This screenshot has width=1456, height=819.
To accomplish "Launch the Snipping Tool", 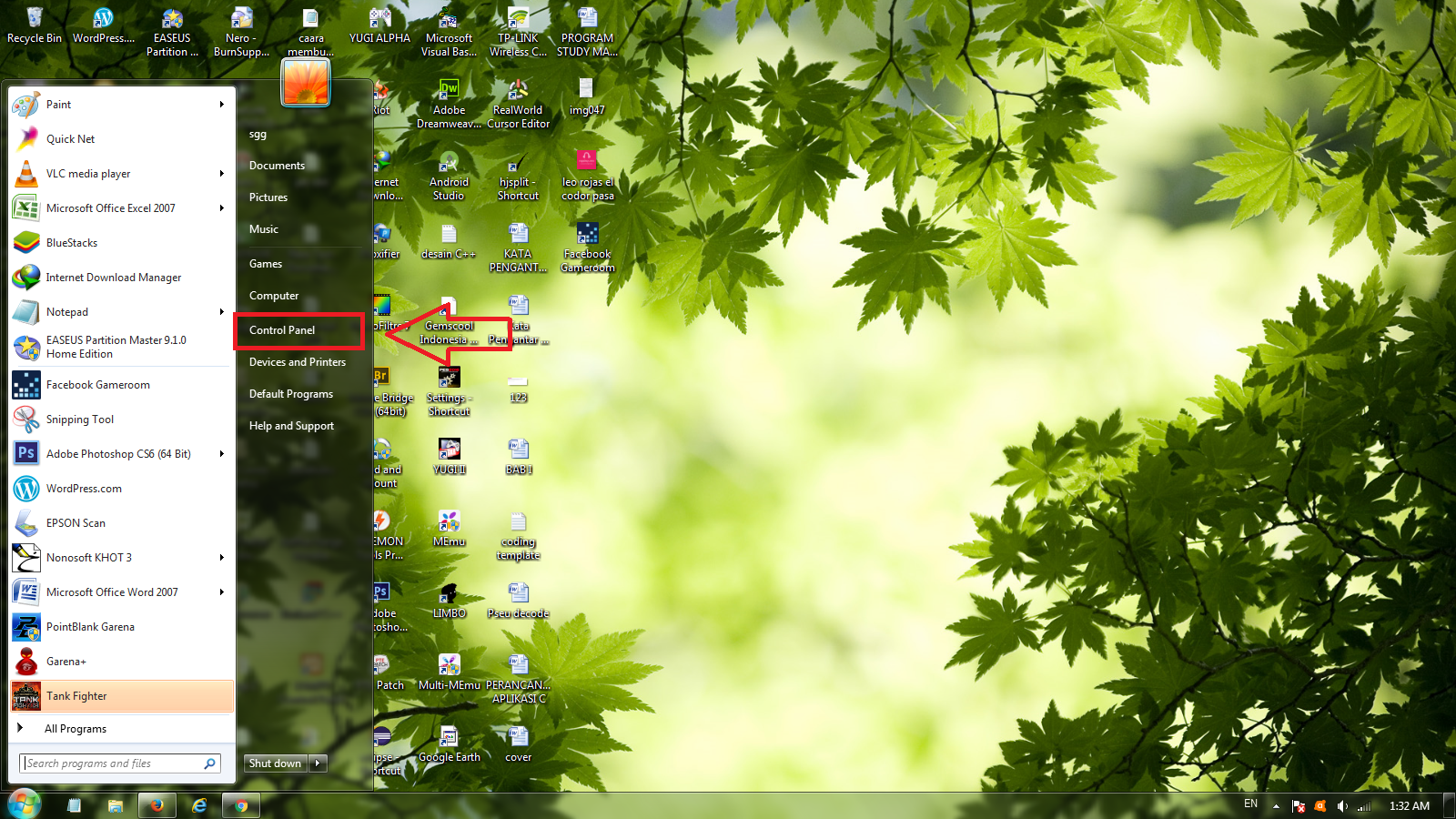I will pyautogui.click(x=122, y=420).
